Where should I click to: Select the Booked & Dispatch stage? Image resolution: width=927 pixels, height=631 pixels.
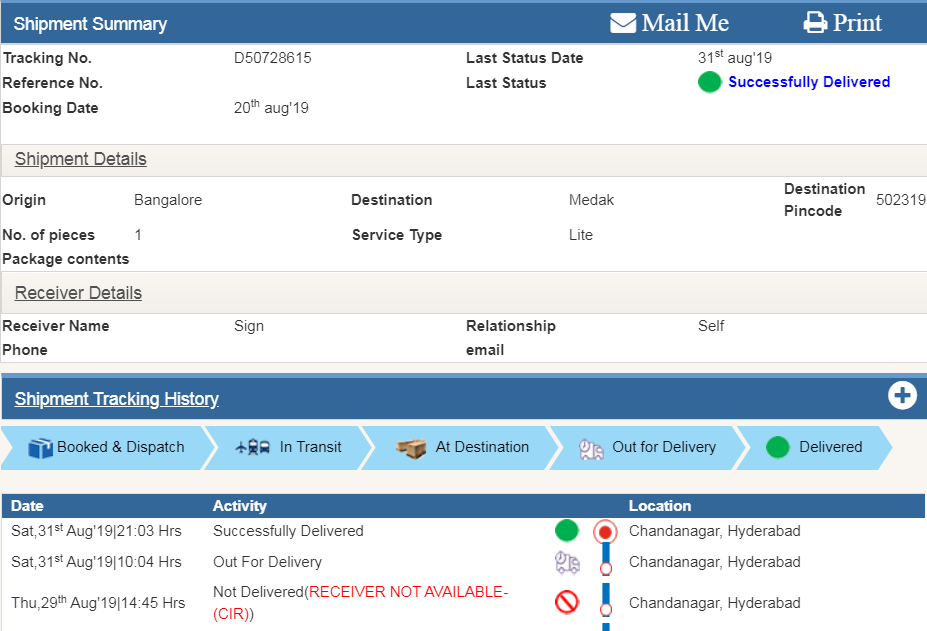120,448
